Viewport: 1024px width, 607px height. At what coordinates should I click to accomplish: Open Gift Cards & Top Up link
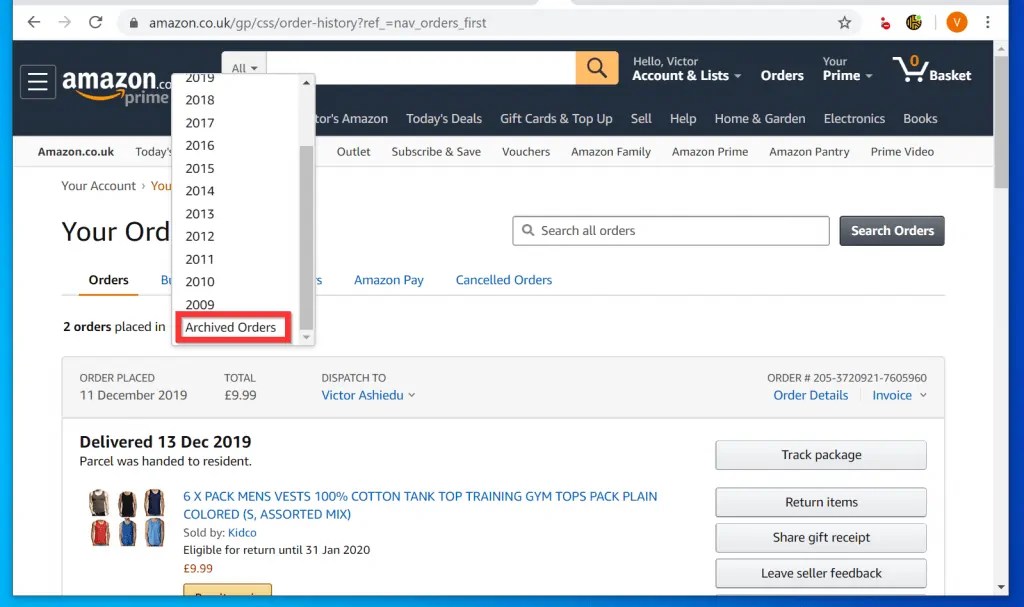click(556, 118)
